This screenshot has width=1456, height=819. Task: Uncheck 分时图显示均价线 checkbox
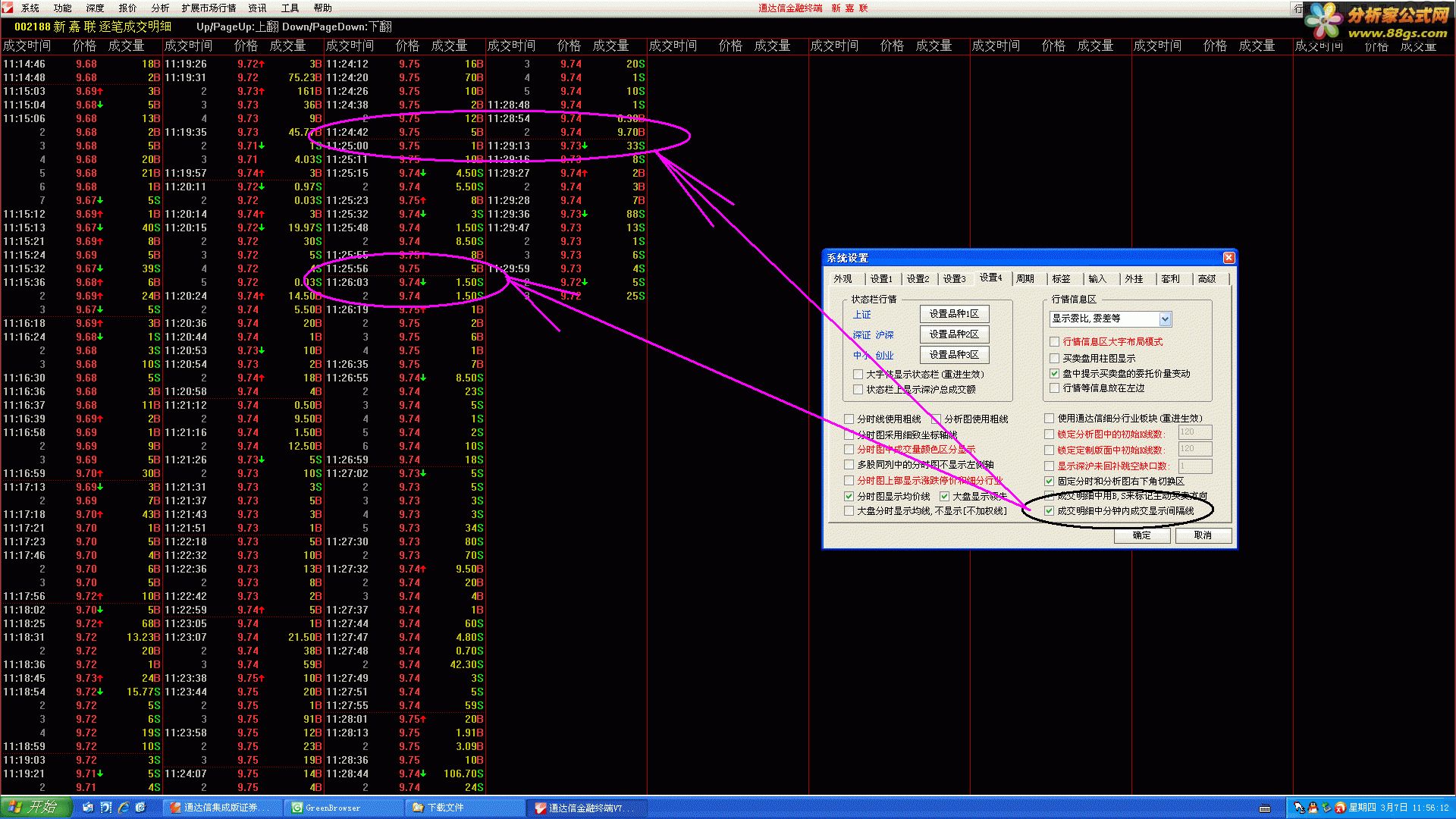tap(849, 497)
